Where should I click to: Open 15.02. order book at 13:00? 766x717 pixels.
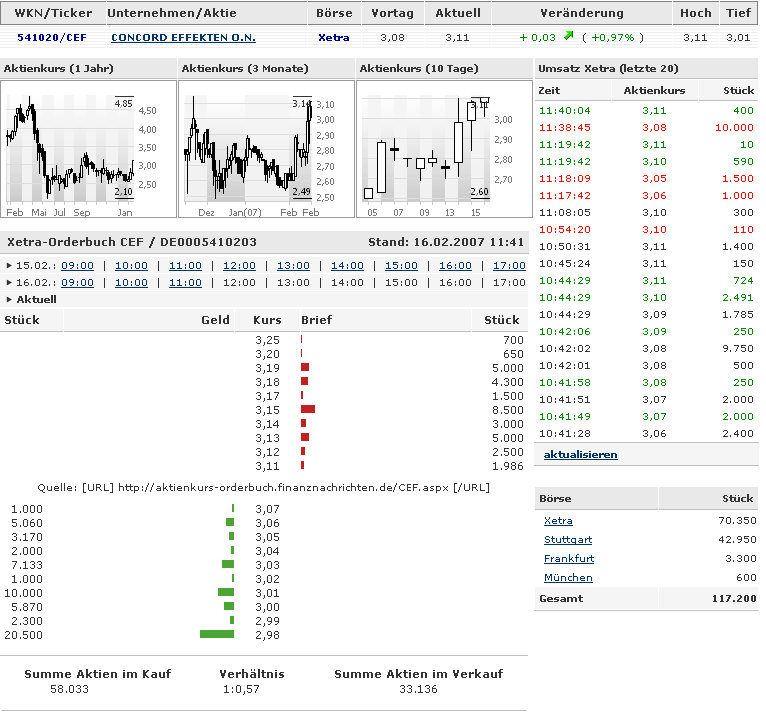(x=293, y=266)
